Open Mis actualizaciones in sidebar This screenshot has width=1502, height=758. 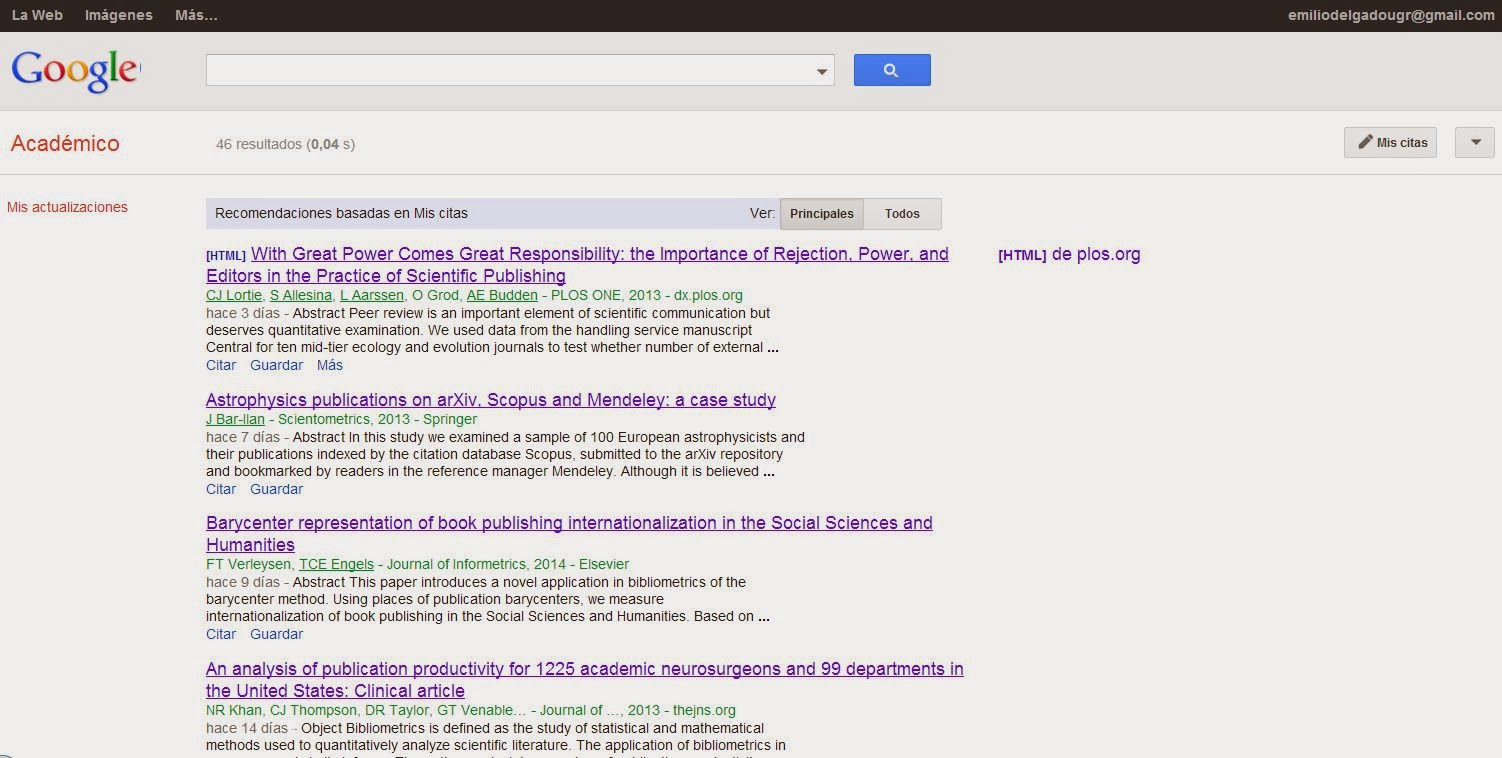click(x=67, y=207)
